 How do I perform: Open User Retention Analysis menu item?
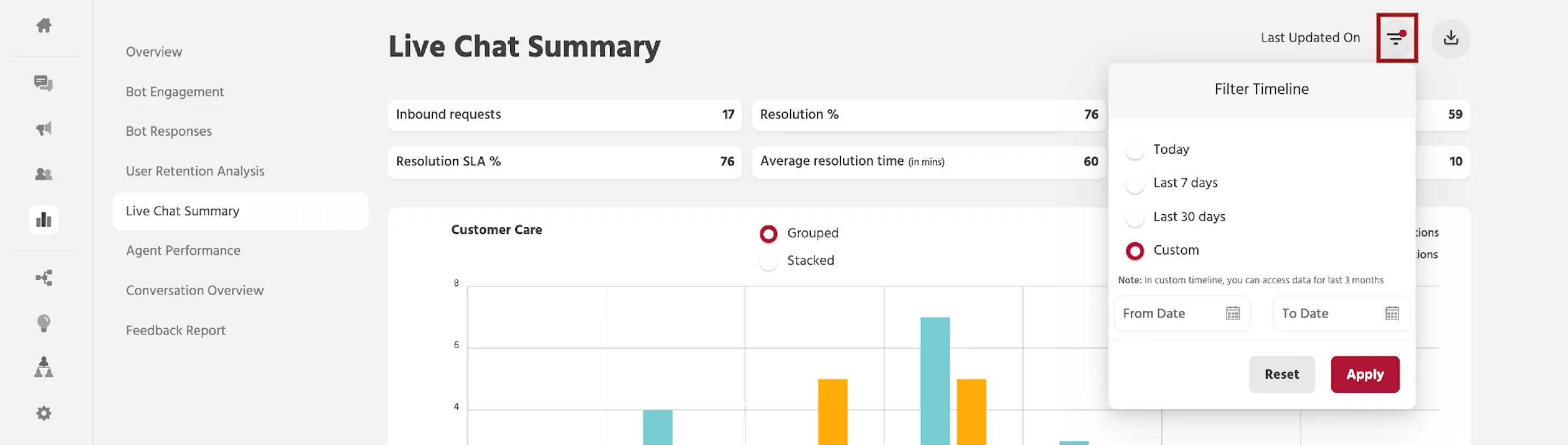(195, 171)
